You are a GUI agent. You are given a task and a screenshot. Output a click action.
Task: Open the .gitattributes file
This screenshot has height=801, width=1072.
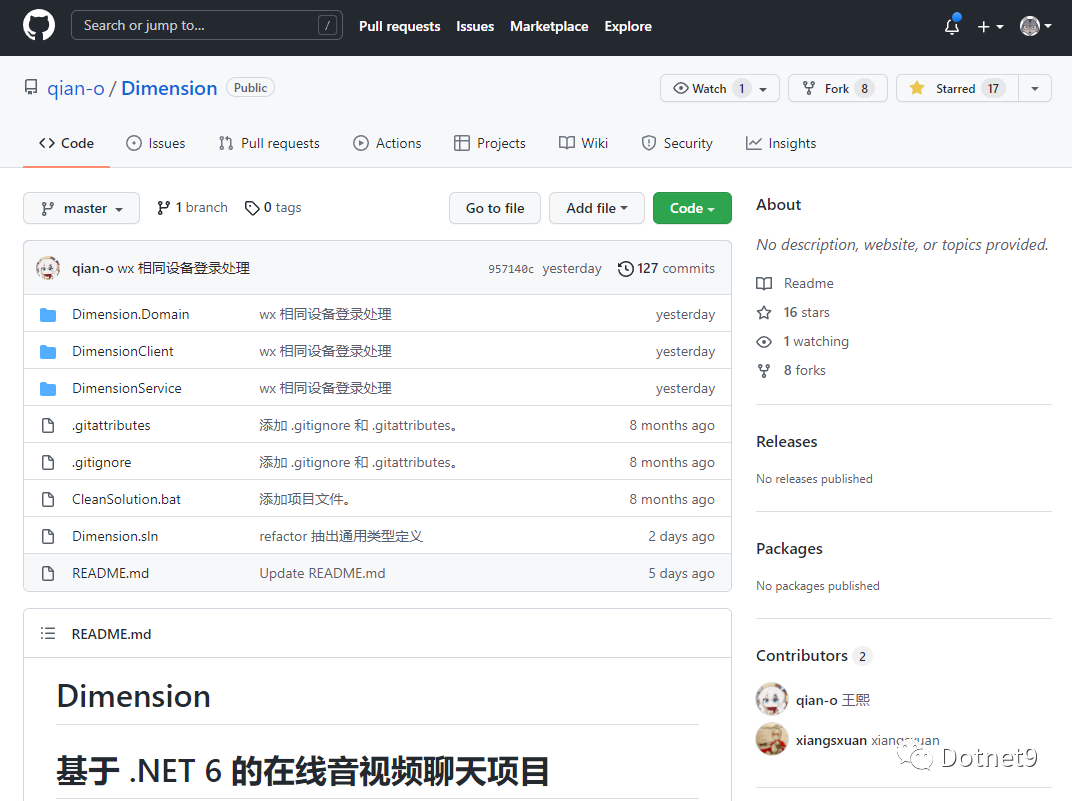[x=111, y=425]
